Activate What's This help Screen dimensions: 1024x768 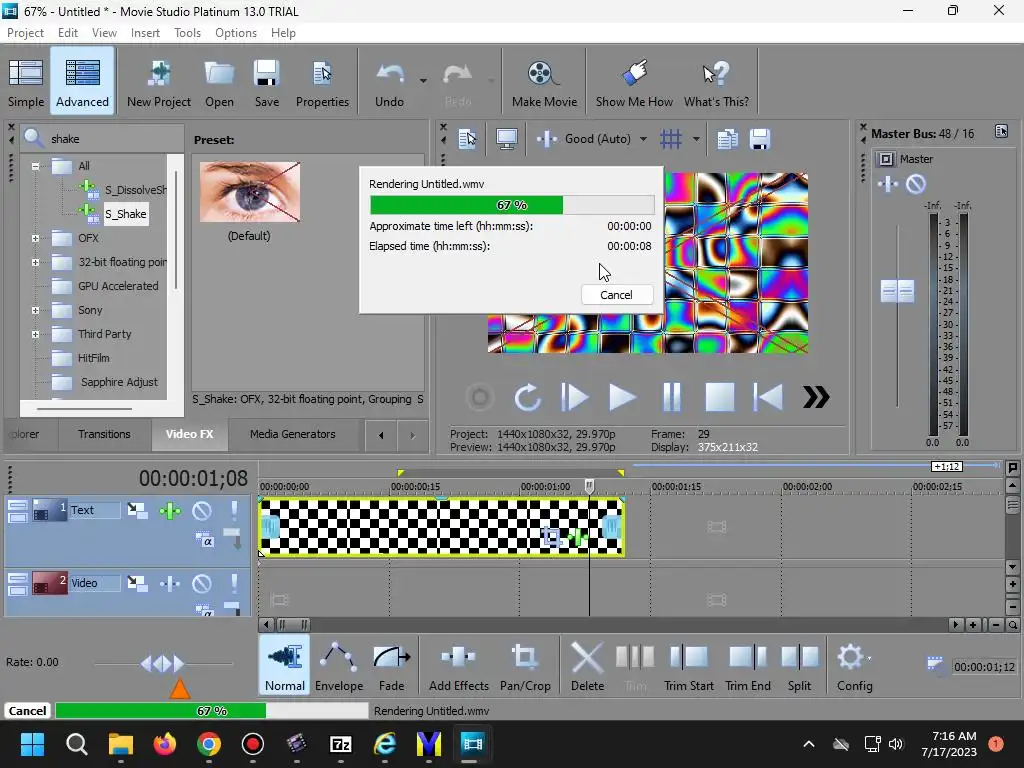[716, 82]
